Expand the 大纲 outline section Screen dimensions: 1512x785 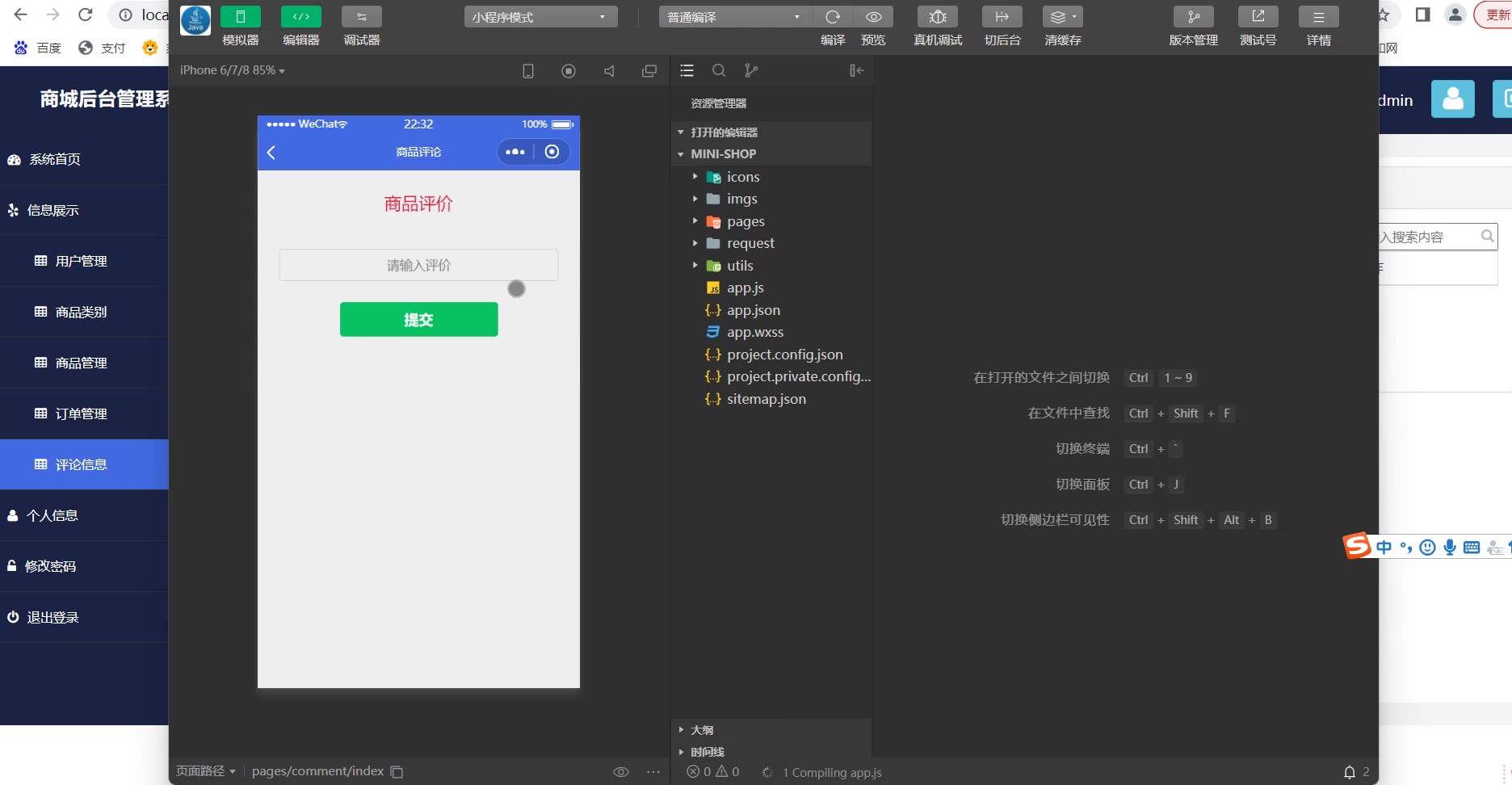[x=771, y=730]
